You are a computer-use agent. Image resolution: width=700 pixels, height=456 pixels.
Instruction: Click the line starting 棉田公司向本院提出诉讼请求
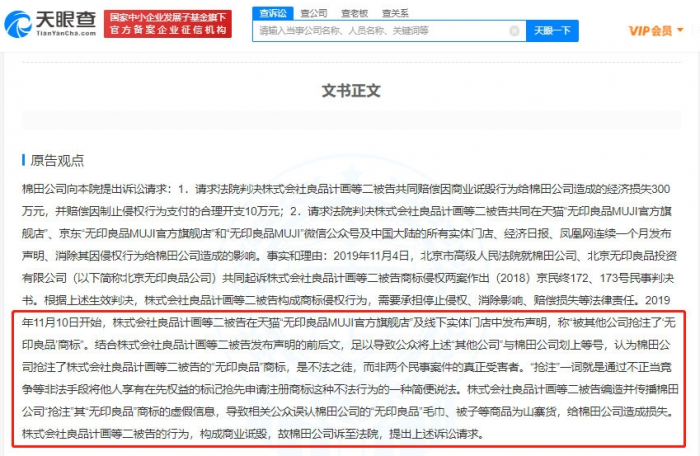346,189
